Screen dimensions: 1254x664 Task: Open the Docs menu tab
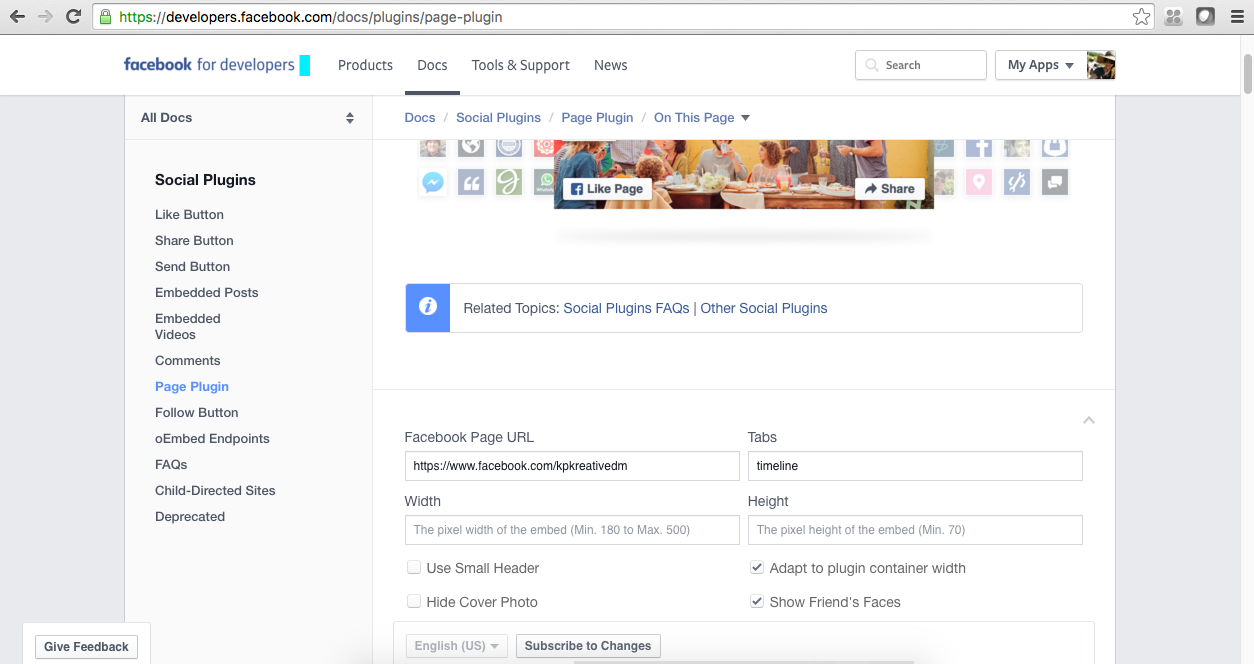click(x=432, y=65)
